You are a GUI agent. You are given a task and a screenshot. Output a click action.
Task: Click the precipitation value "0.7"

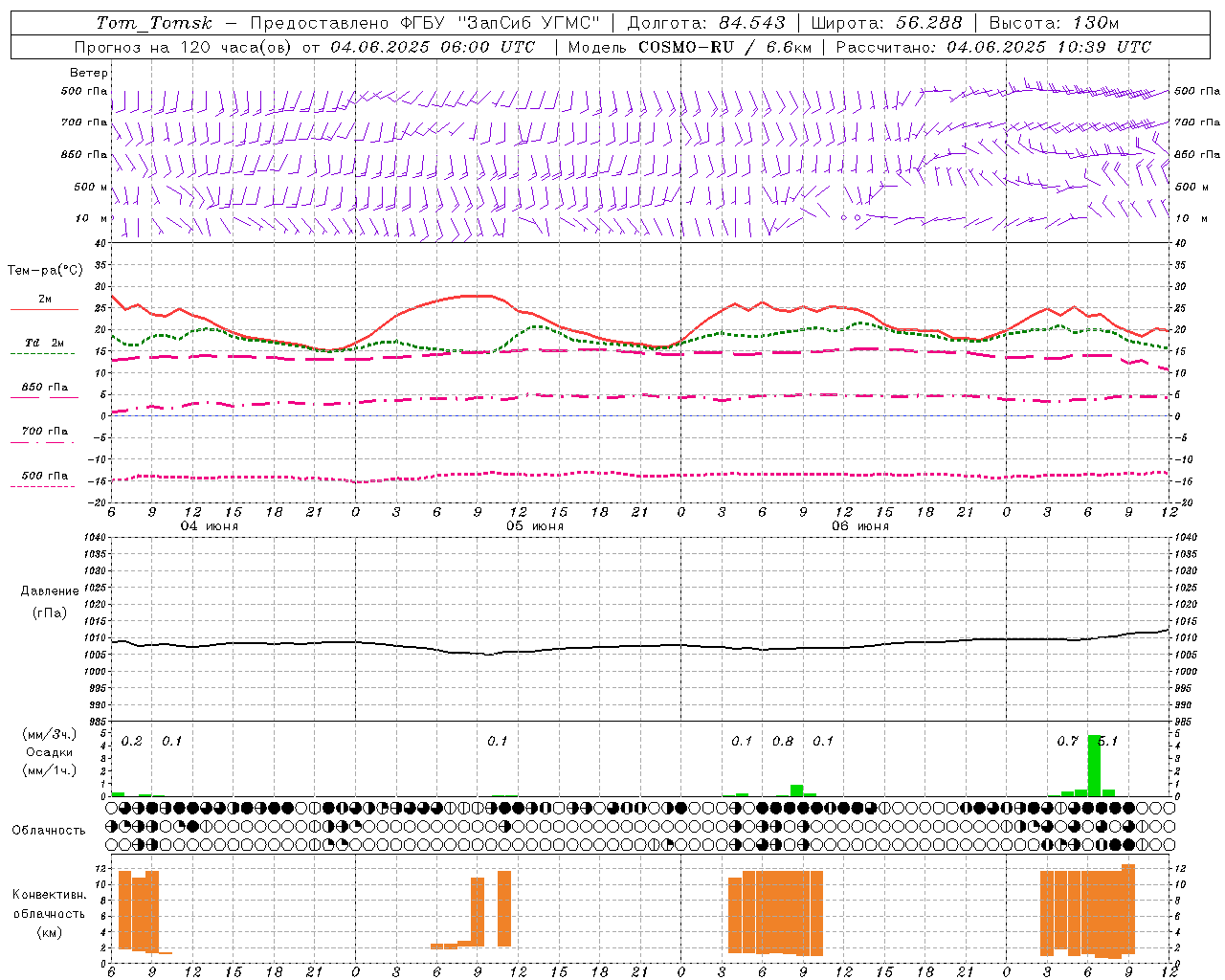1067,741
